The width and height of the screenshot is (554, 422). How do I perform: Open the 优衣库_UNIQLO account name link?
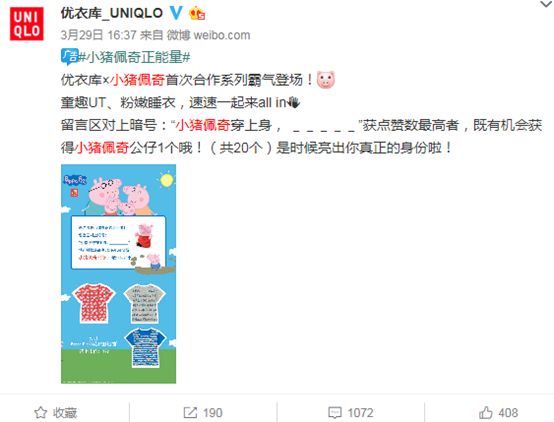point(112,13)
